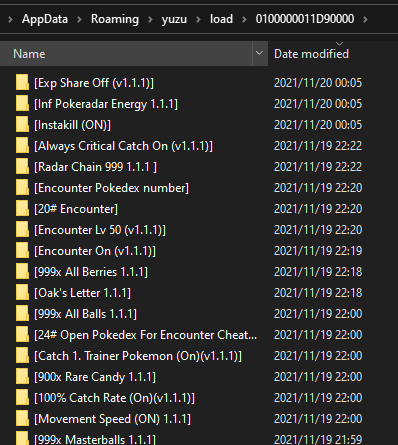Select [Encounter Pokedex number] folder name
398x445 pixels.
[111, 188]
